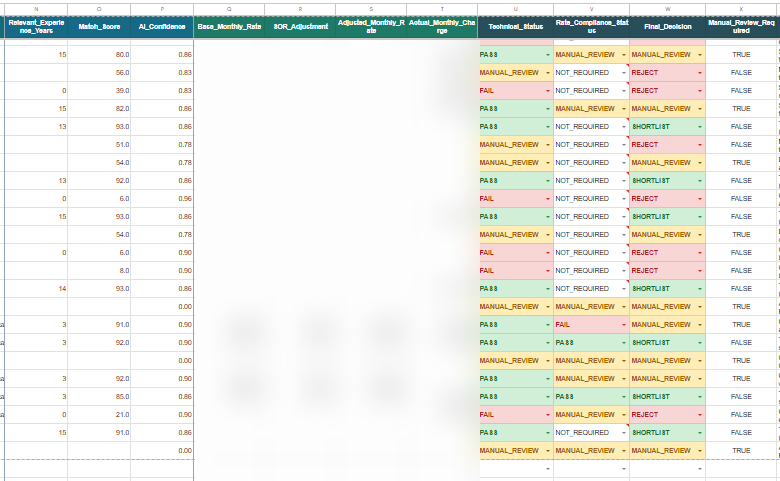Screen dimensions: 780x481
Task: Select the experience cell showing 14
Action: pos(36,289)
